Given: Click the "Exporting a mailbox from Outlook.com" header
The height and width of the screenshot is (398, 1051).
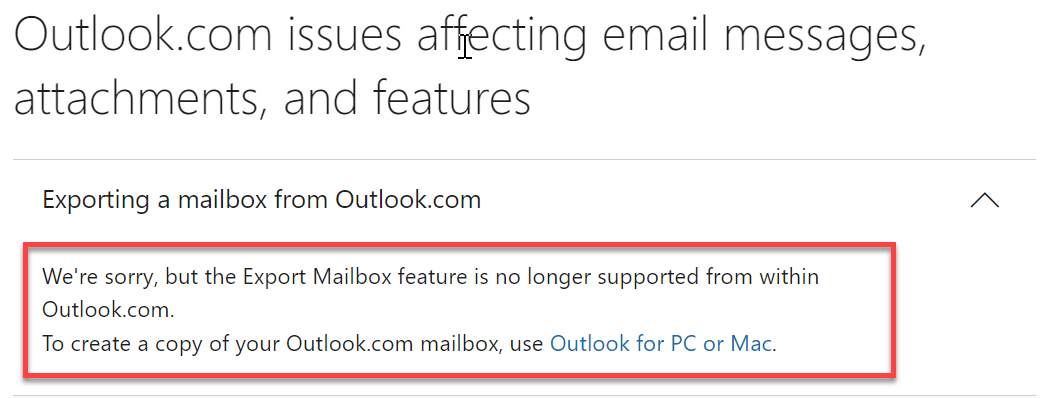Looking at the screenshot, I should [261, 200].
